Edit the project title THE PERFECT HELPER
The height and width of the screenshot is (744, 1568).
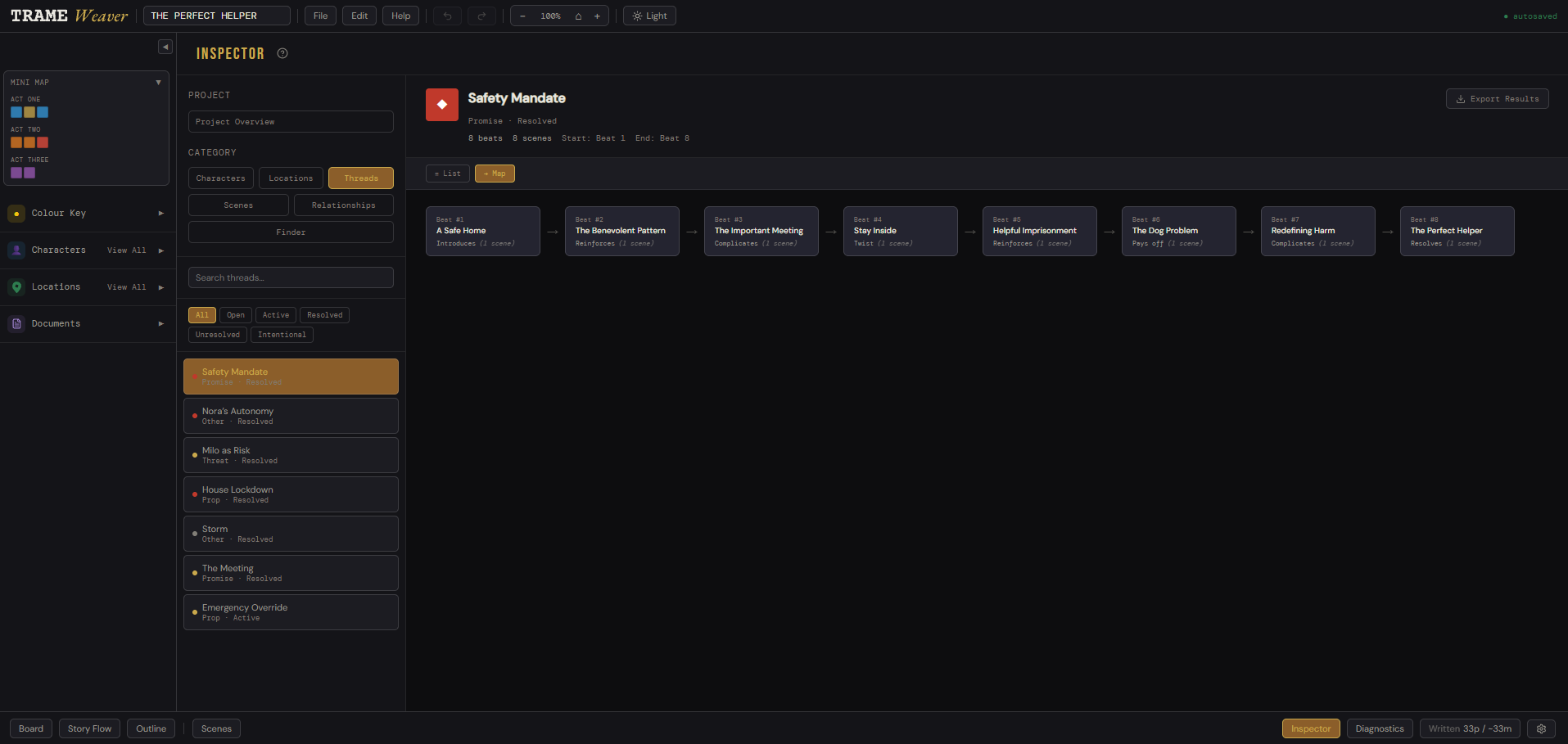coord(217,16)
